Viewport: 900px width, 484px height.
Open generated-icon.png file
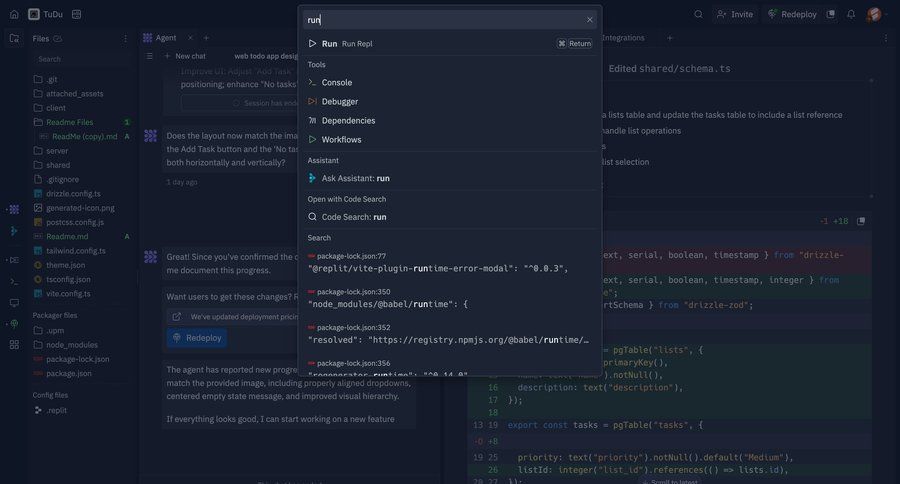tap(80, 208)
